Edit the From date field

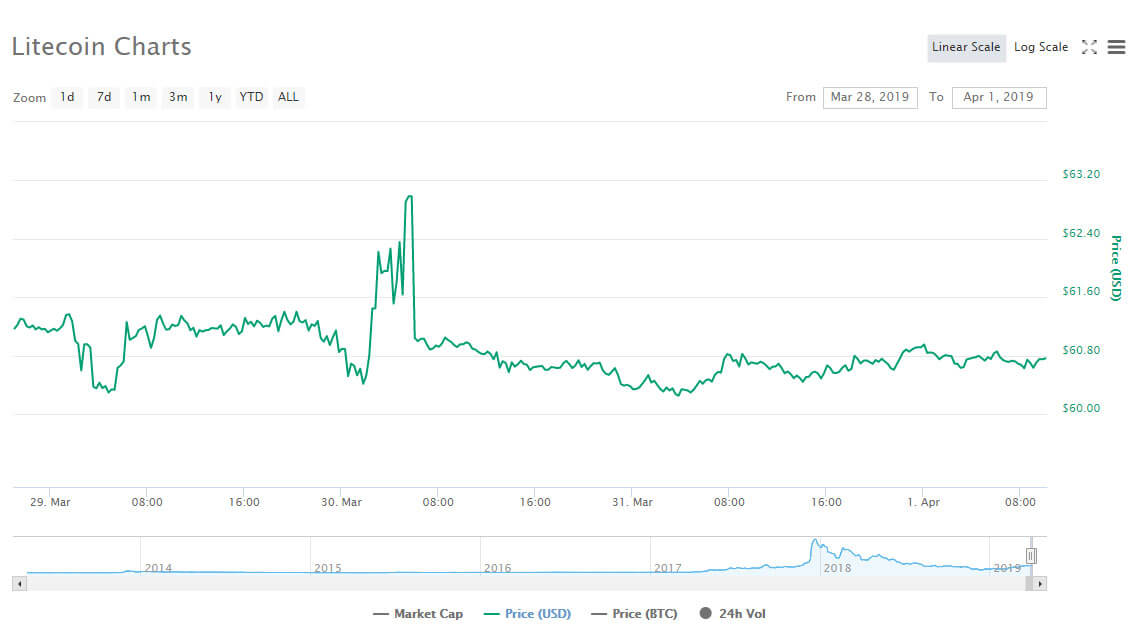click(870, 97)
